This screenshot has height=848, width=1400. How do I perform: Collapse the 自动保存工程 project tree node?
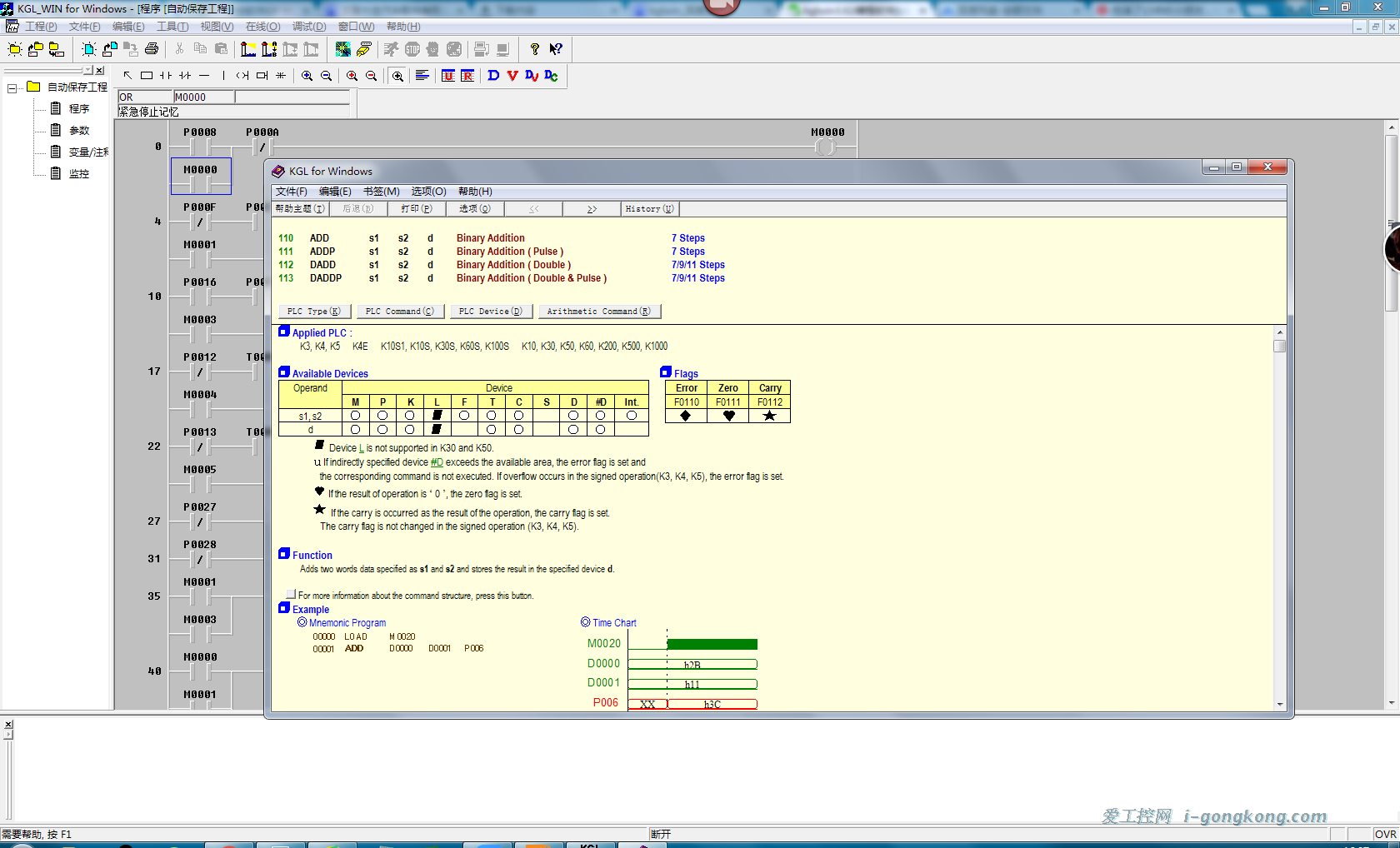coord(12,87)
